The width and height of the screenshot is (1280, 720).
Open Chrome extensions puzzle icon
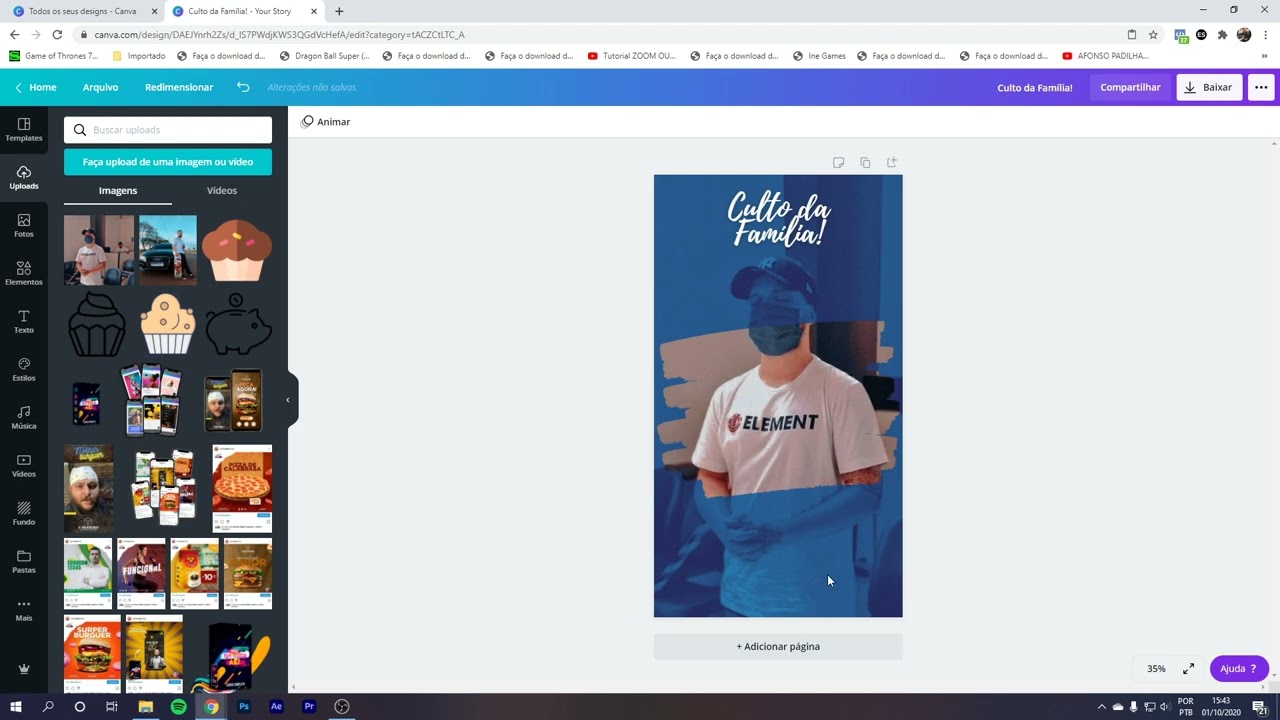(1222, 34)
